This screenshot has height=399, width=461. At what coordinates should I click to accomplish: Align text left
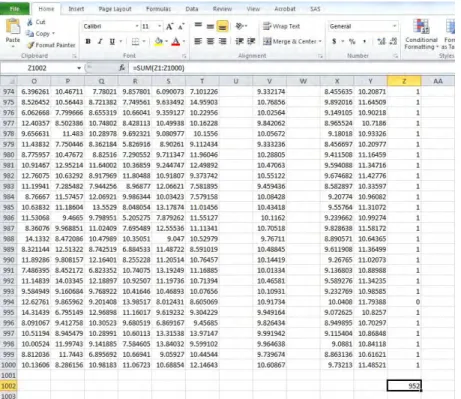click(x=198, y=41)
